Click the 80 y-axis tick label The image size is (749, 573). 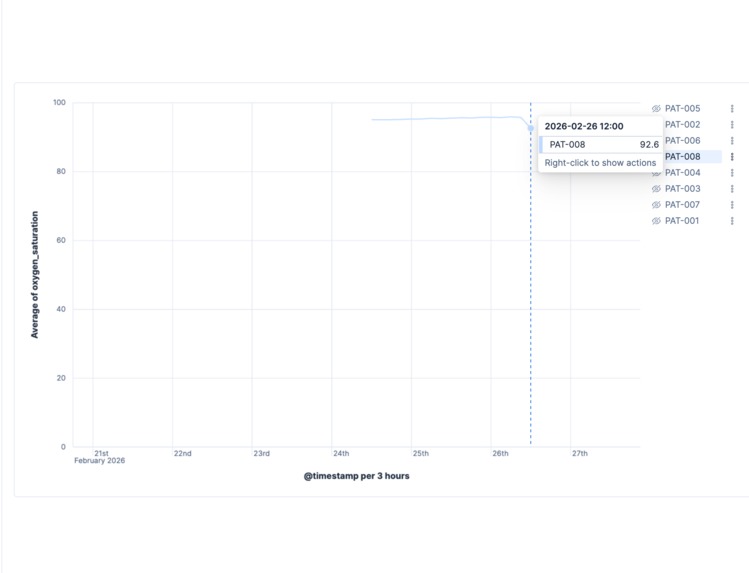[61, 171]
